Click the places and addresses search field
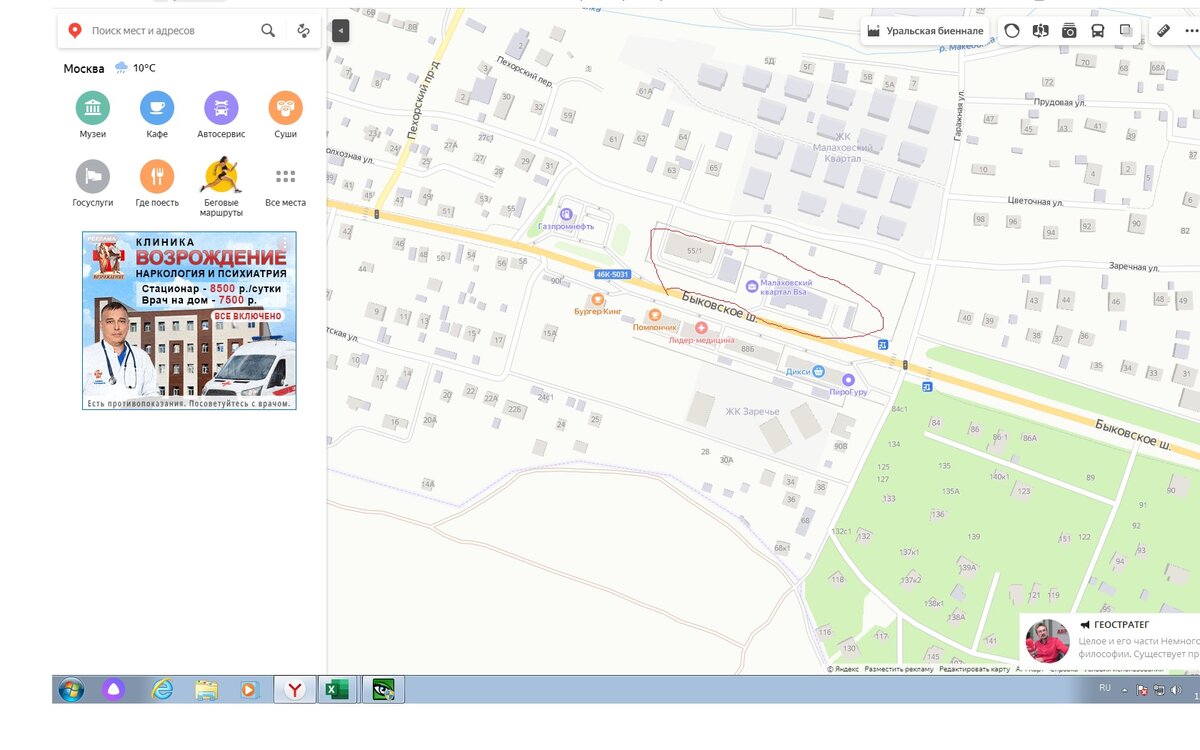1200x750 pixels. click(170, 31)
